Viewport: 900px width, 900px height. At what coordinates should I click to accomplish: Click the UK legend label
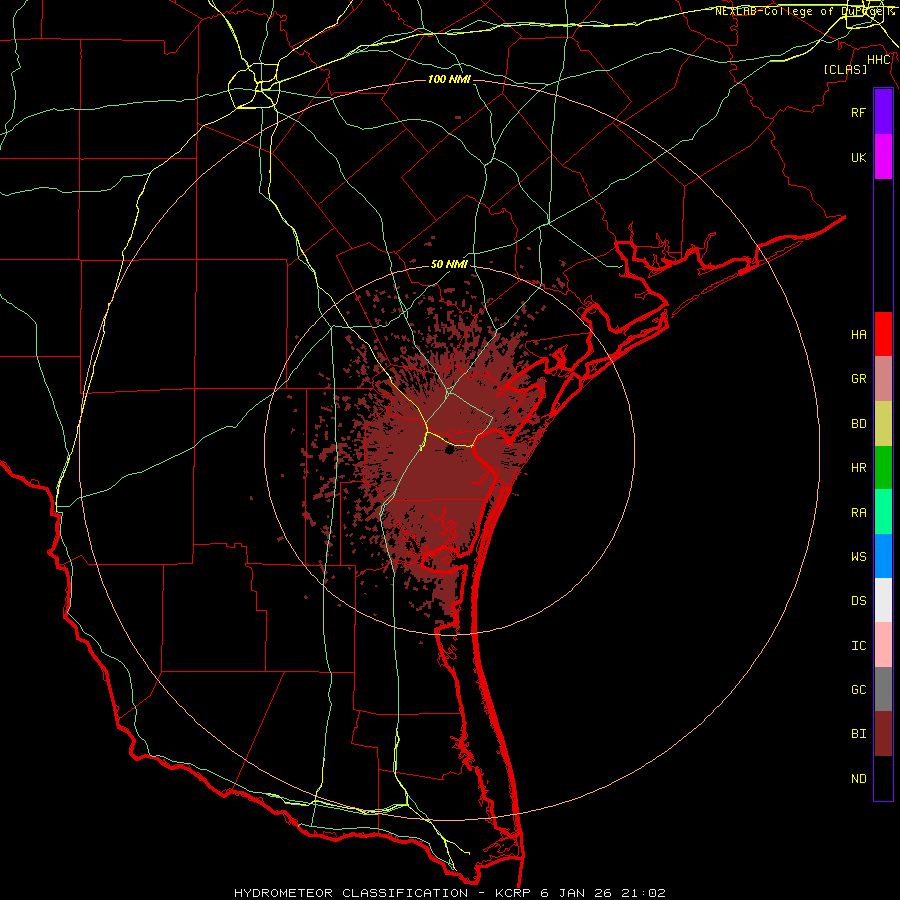(858, 157)
